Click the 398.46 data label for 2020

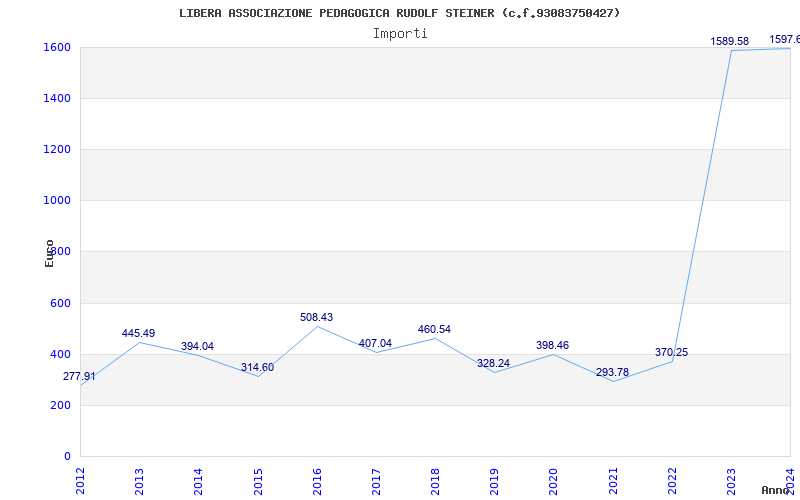552,345
